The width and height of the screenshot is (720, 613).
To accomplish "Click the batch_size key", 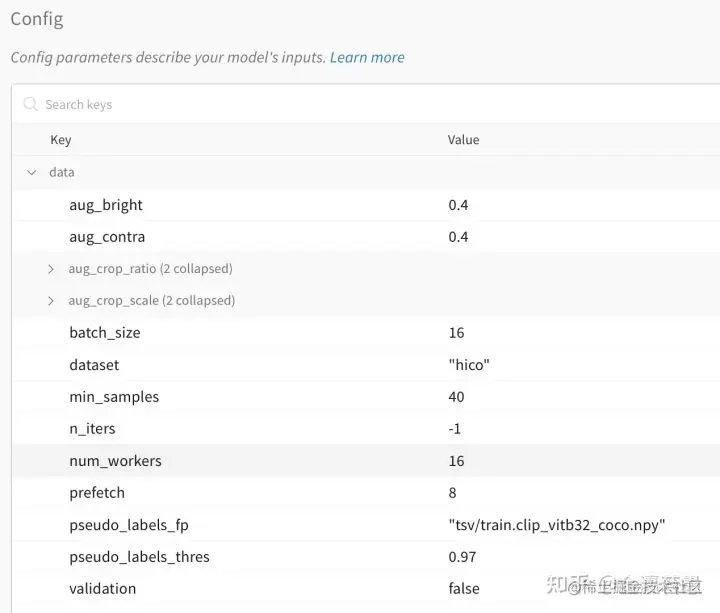I will [105, 333].
